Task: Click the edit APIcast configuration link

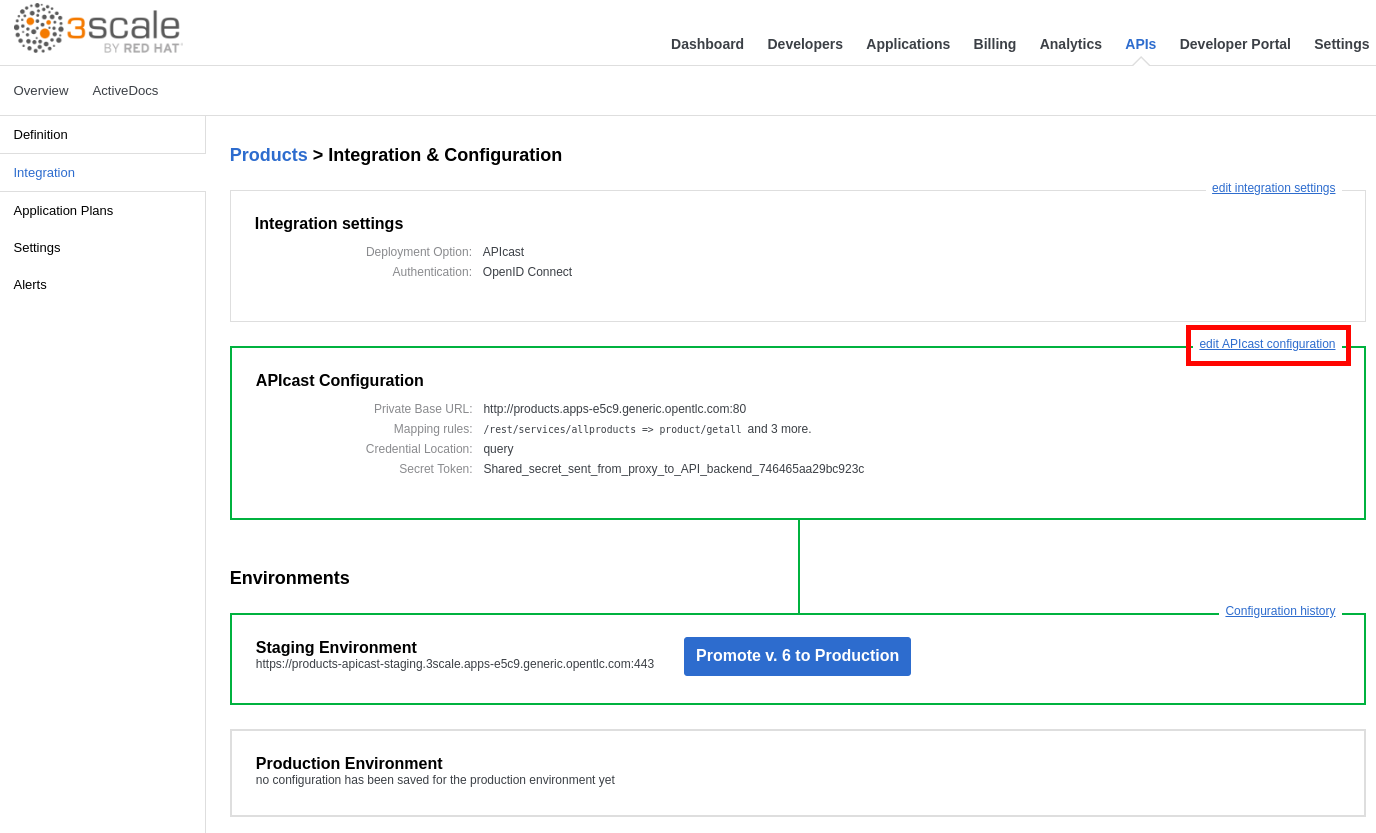Action: (1267, 344)
